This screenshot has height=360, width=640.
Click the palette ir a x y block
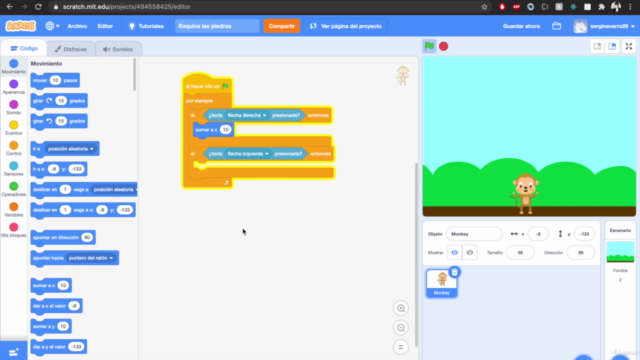click(59, 169)
